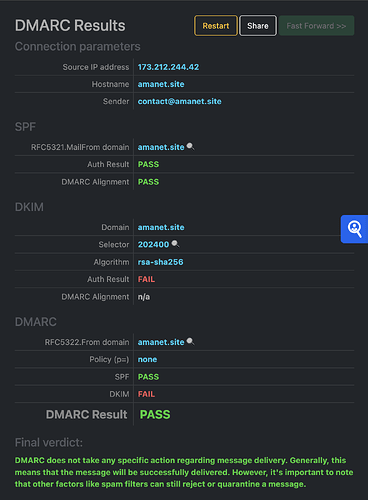
Task: Open the amanet.site hostname link
Action: (161, 84)
